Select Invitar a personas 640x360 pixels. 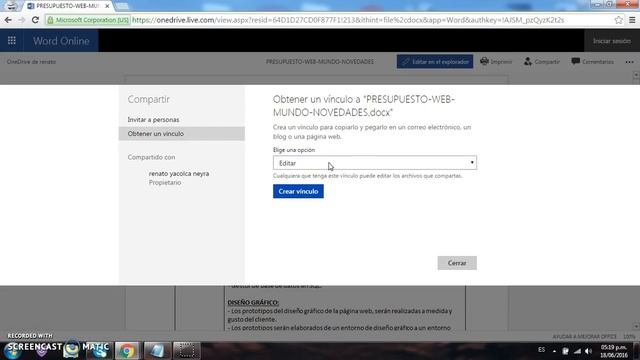click(153, 120)
